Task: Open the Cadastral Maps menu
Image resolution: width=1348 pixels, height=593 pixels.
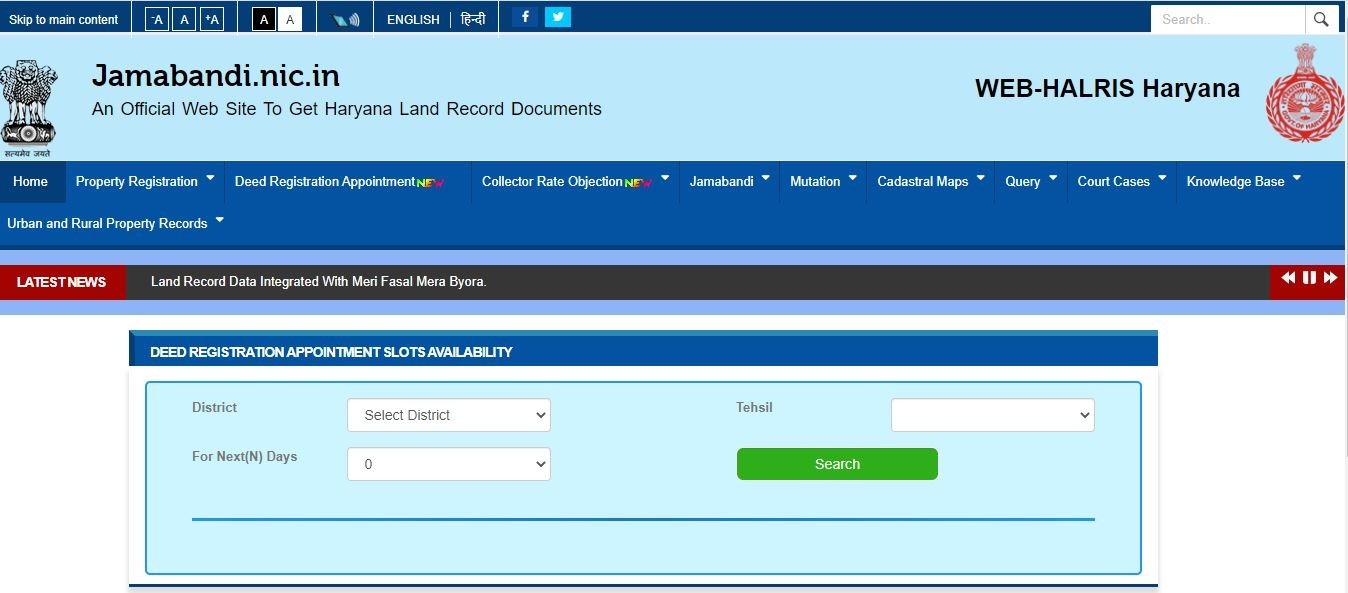Action: click(x=922, y=181)
